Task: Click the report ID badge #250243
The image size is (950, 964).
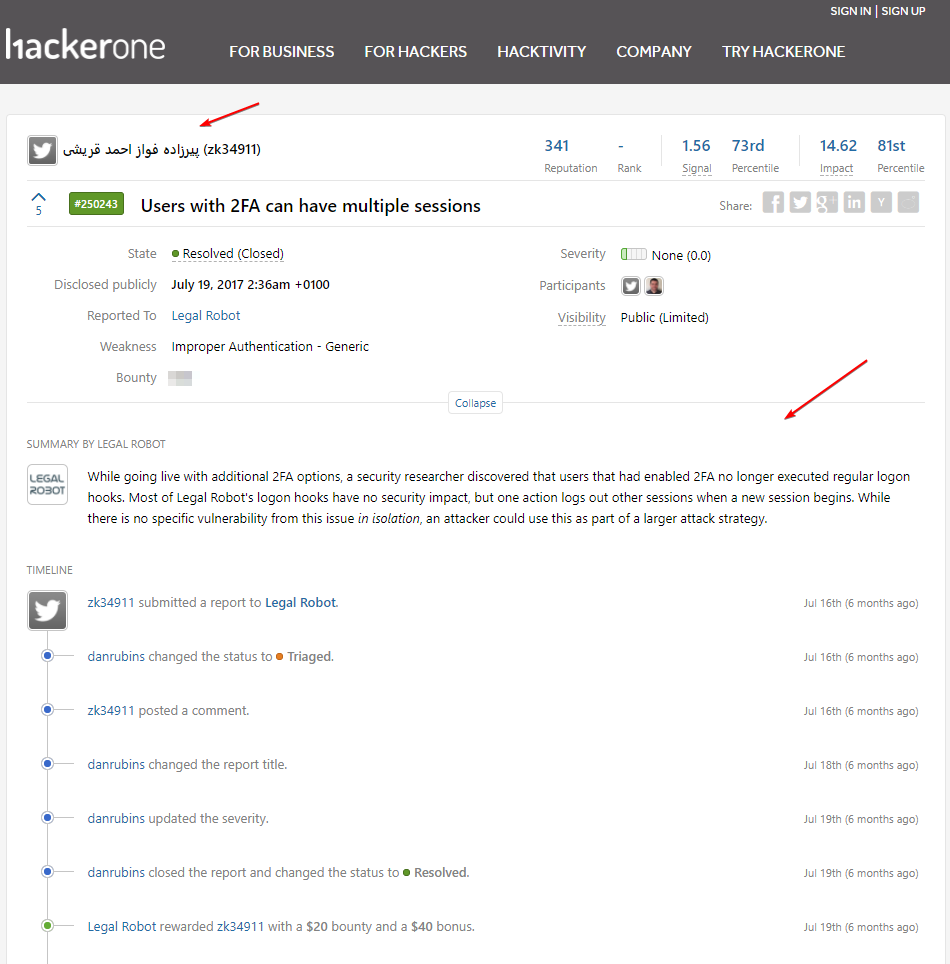Action: click(x=96, y=204)
